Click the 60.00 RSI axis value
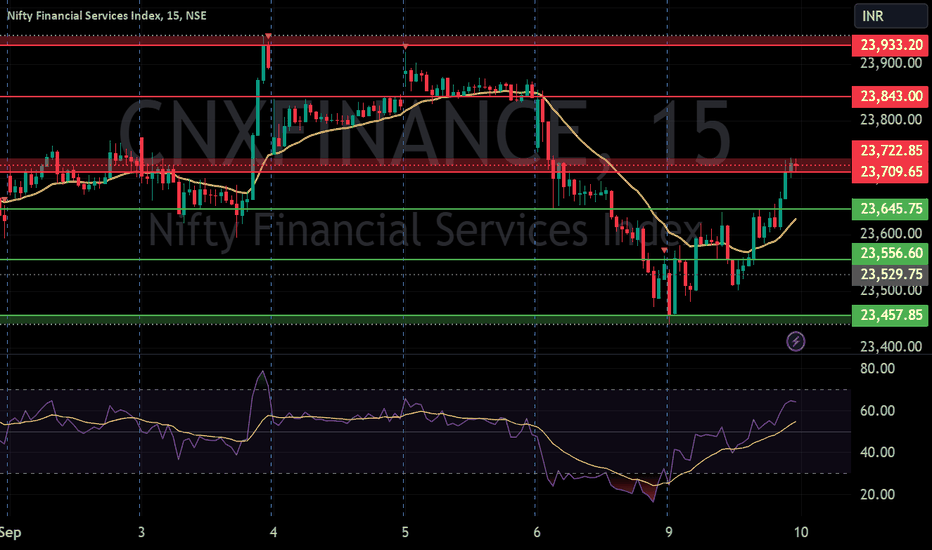The height and width of the screenshot is (550, 932). pyautogui.click(x=877, y=411)
